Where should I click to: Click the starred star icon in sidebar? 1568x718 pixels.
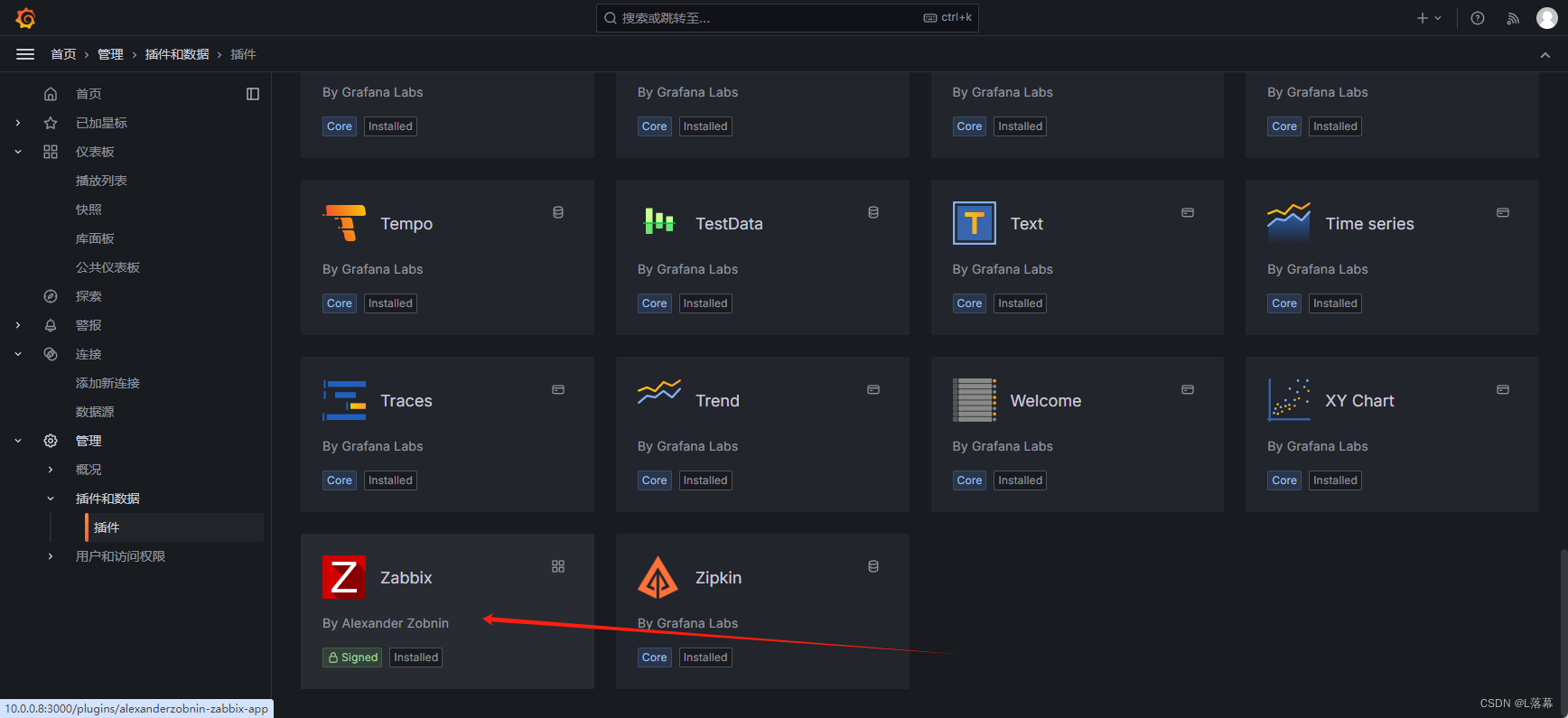[51, 123]
